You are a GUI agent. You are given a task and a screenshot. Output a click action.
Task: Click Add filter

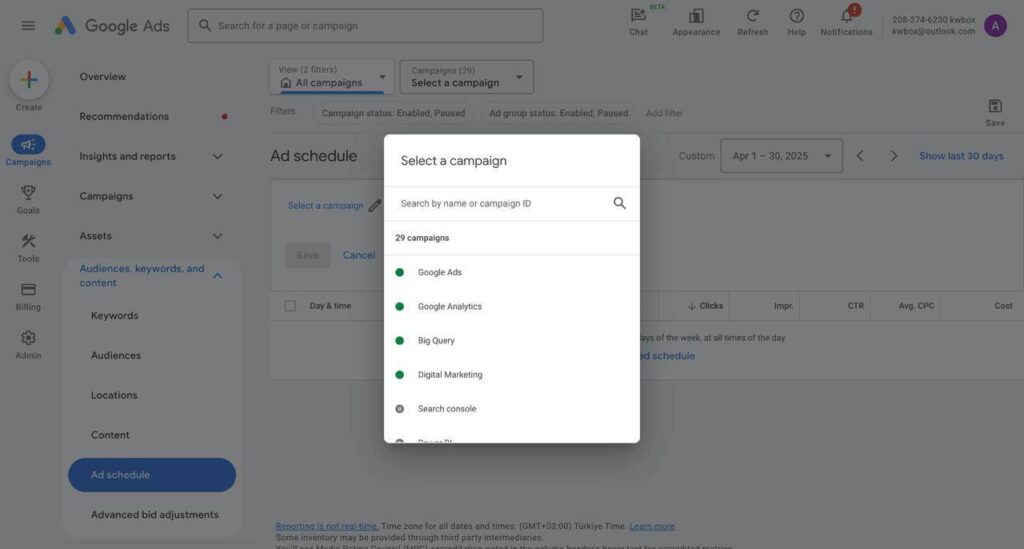664,113
